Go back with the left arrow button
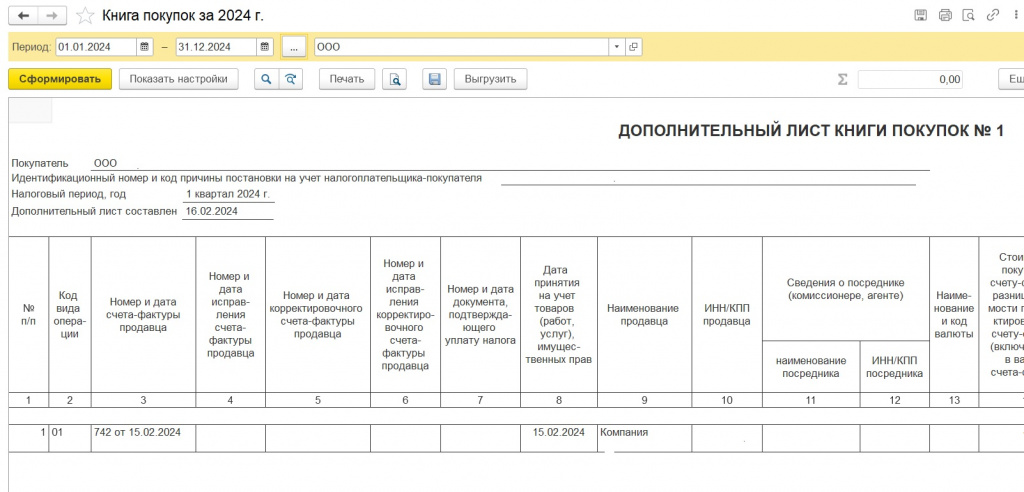This screenshot has height=492, width=1024. pos(23,16)
